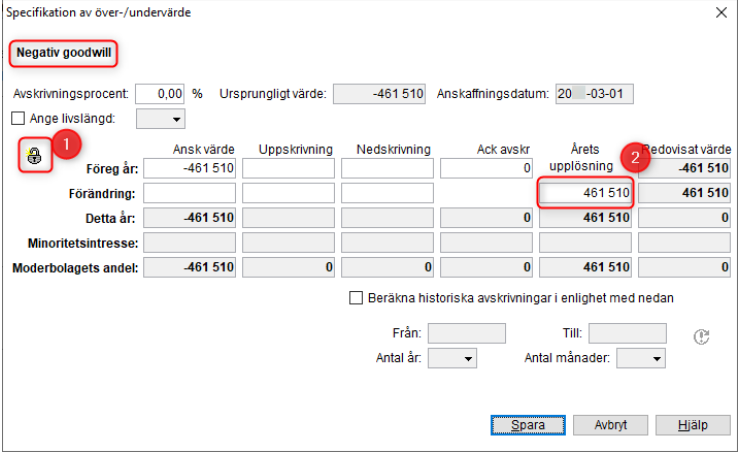
Task: Click Moderbolagets andel Redovisat värde cell
Action: (x=684, y=268)
